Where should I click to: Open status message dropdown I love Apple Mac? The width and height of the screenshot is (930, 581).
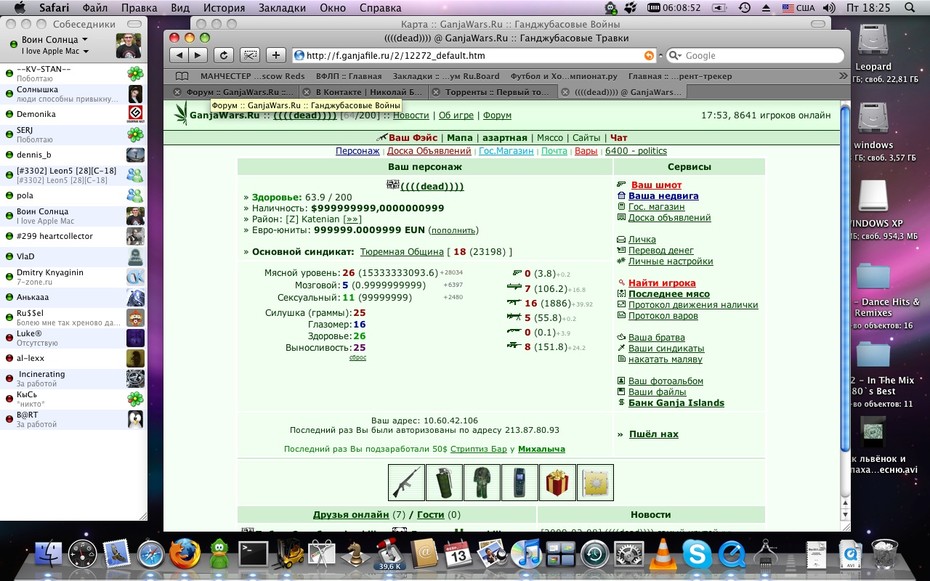pyautogui.click(x=86, y=51)
